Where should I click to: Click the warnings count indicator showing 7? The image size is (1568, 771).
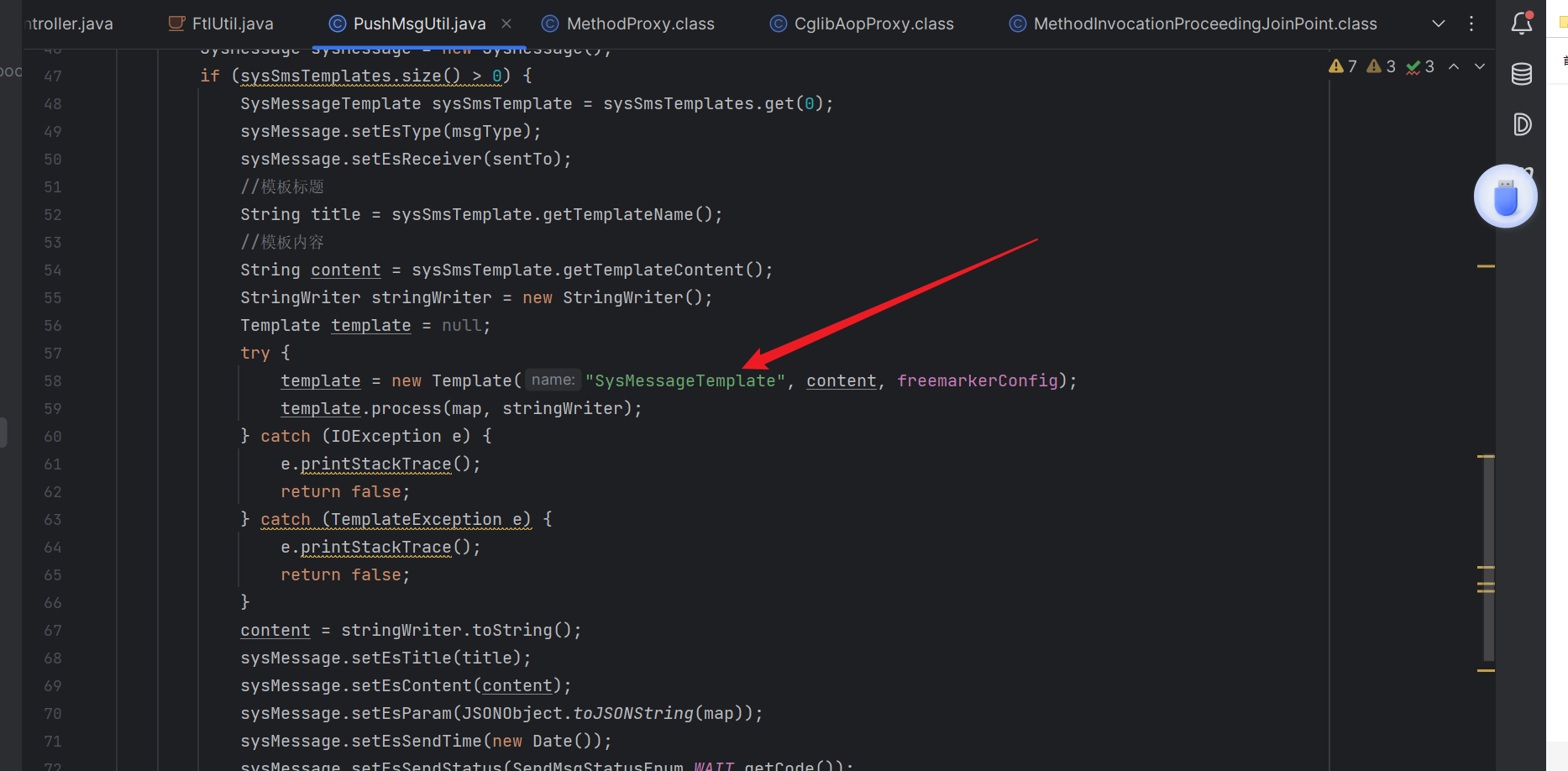tap(1343, 66)
